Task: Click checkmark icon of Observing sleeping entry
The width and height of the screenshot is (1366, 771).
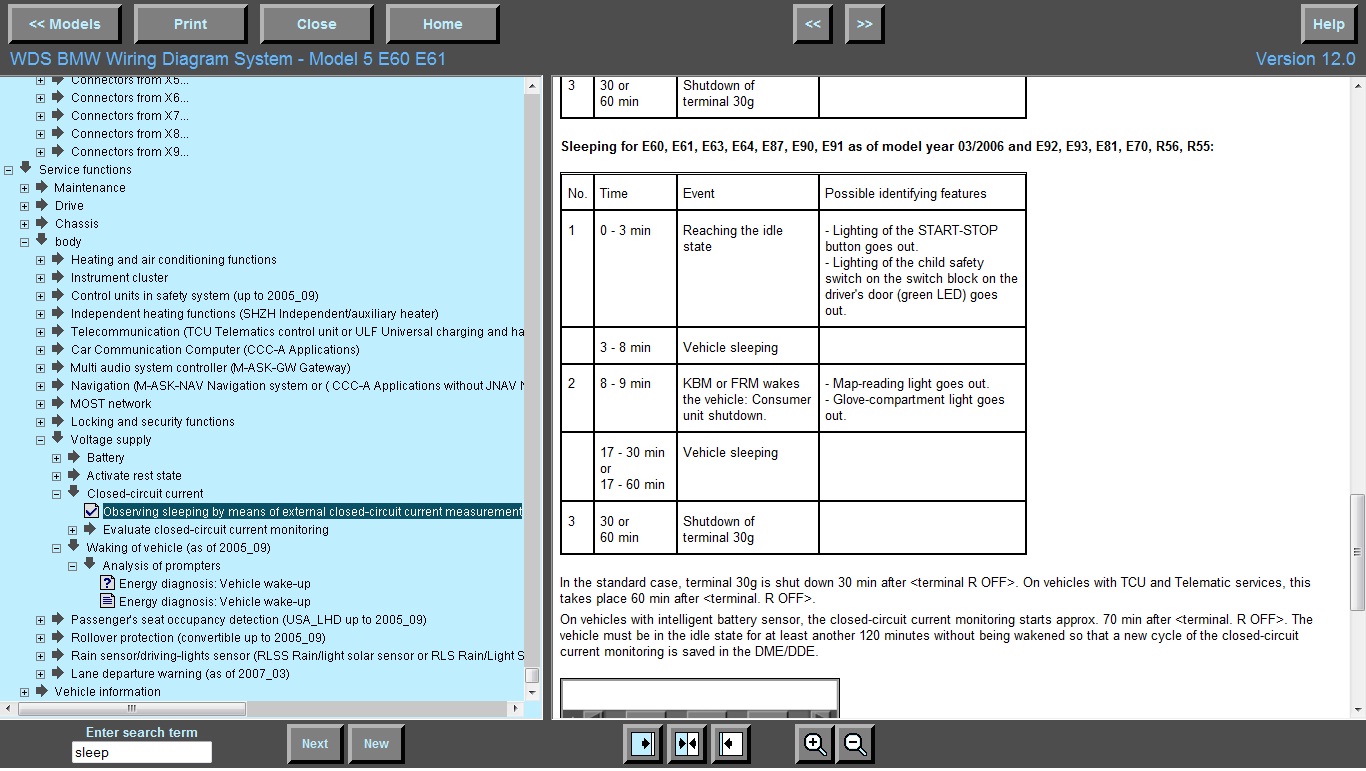Action: click(91, 511)
